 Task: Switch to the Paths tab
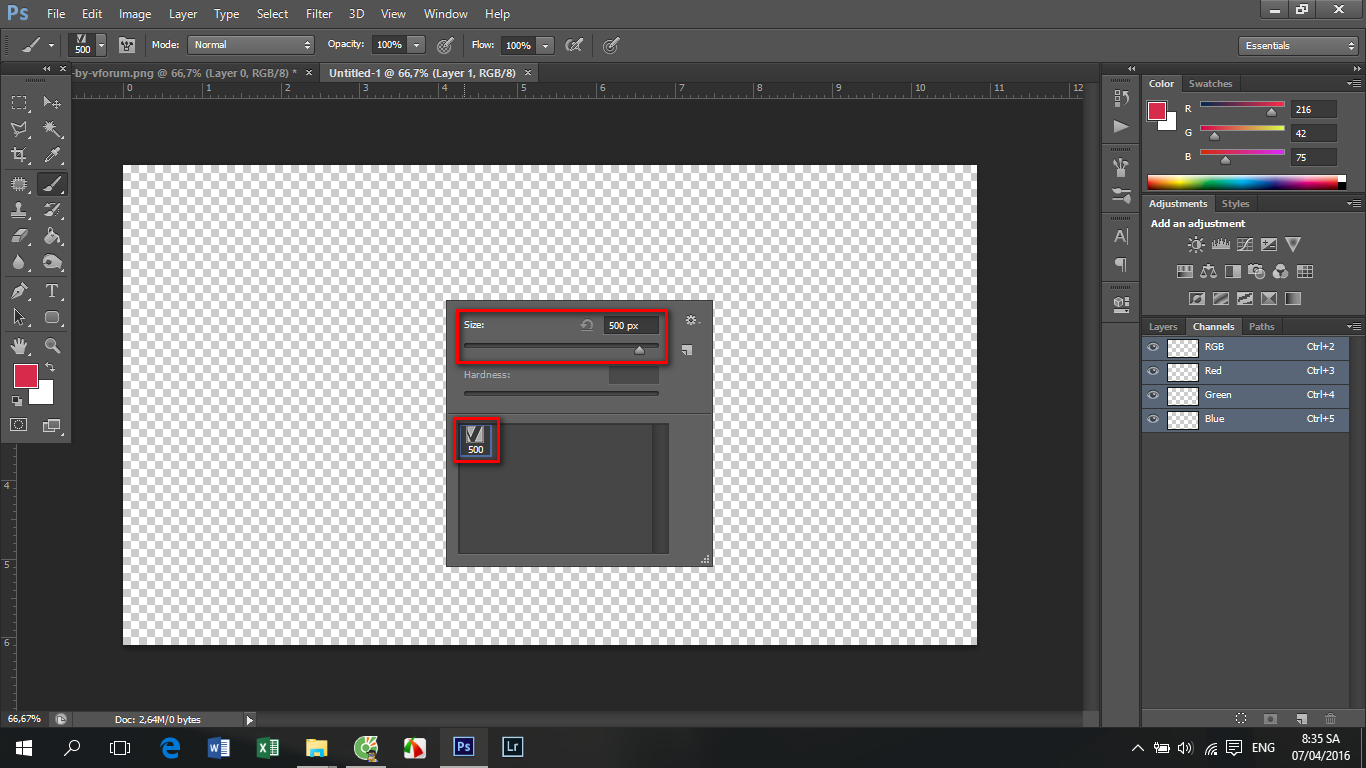[x=1262, y=327]
